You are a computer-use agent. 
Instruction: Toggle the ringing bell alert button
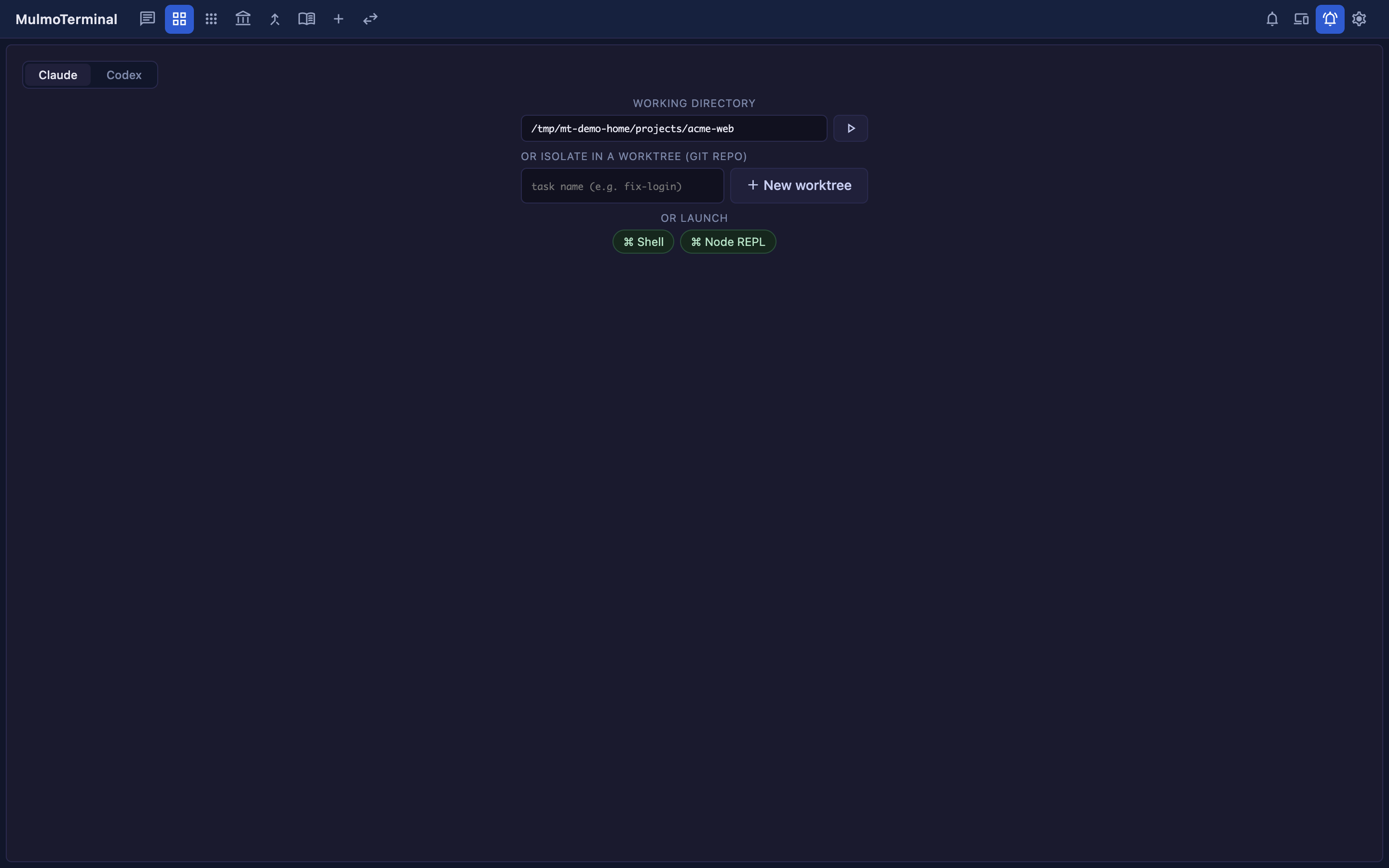click(1330, 19)
